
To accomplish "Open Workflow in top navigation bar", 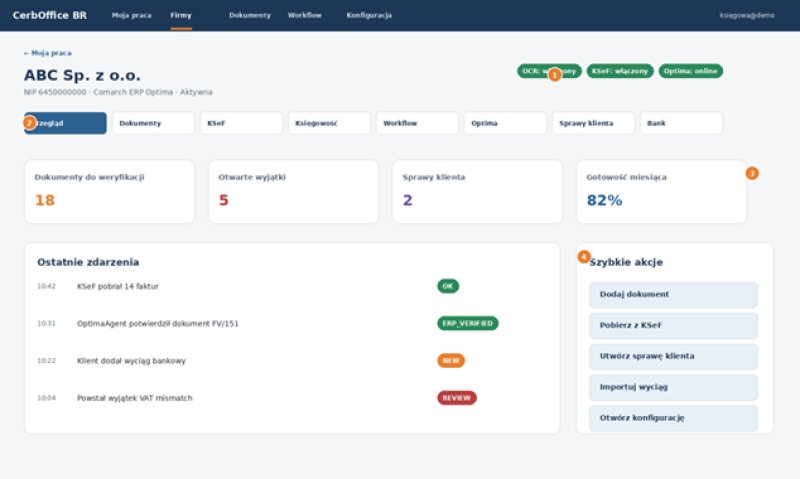I will pos(305,15).
